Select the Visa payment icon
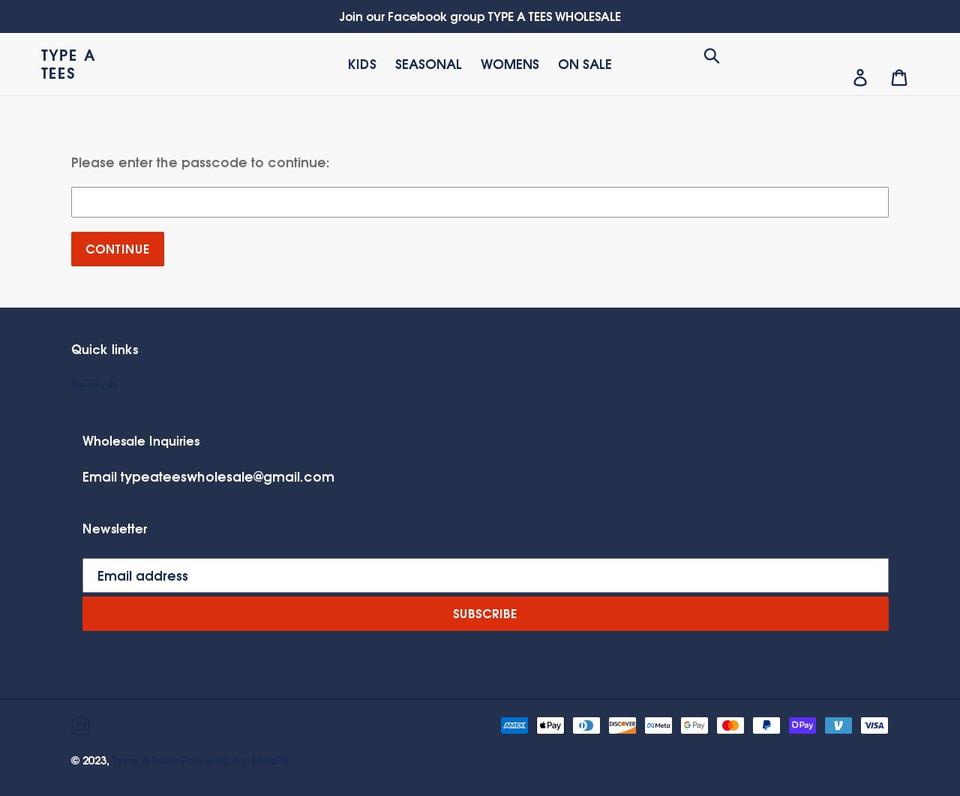The width and height of the screenshot is (960, 796). pos(874,726)
